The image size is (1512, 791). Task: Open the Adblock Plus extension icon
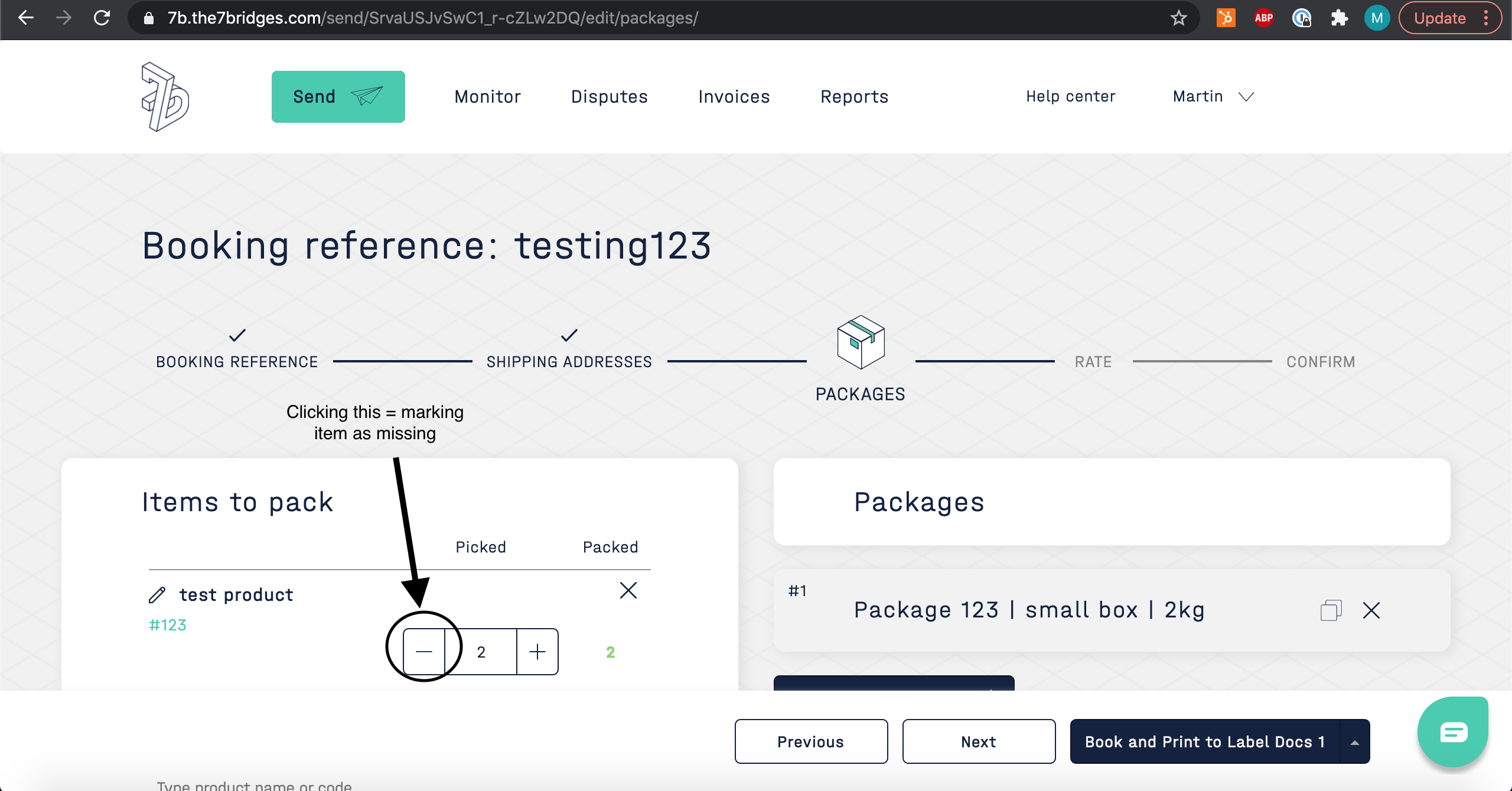(x=1263, y=18)
